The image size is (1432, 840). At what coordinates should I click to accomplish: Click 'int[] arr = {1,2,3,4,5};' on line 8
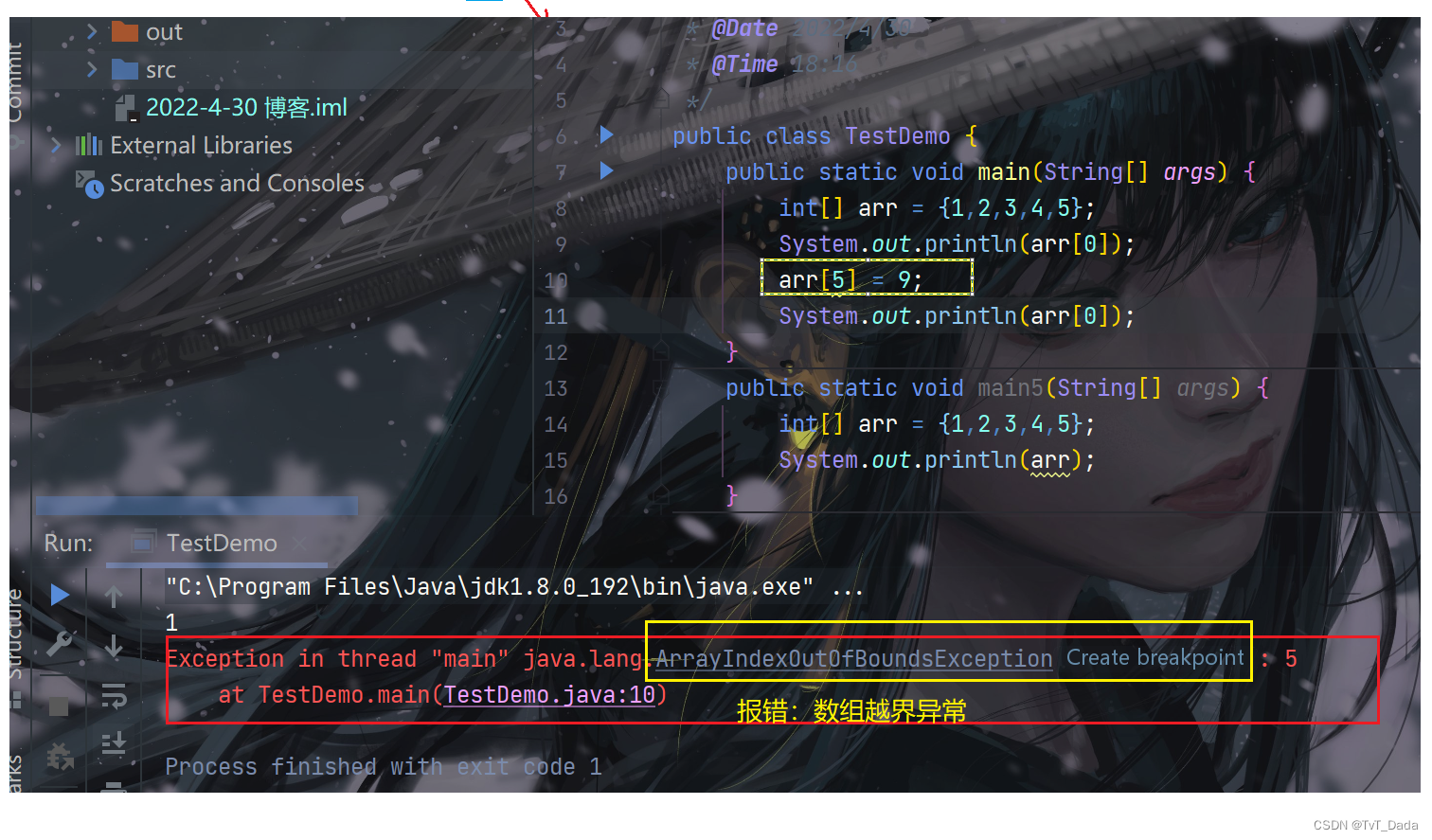[937, 208]
